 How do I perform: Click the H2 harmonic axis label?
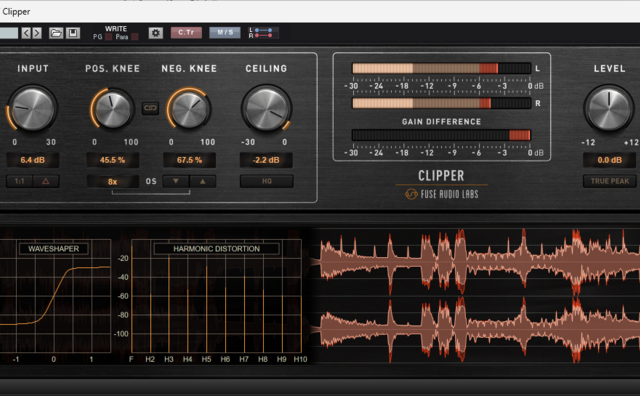(150, 359)
